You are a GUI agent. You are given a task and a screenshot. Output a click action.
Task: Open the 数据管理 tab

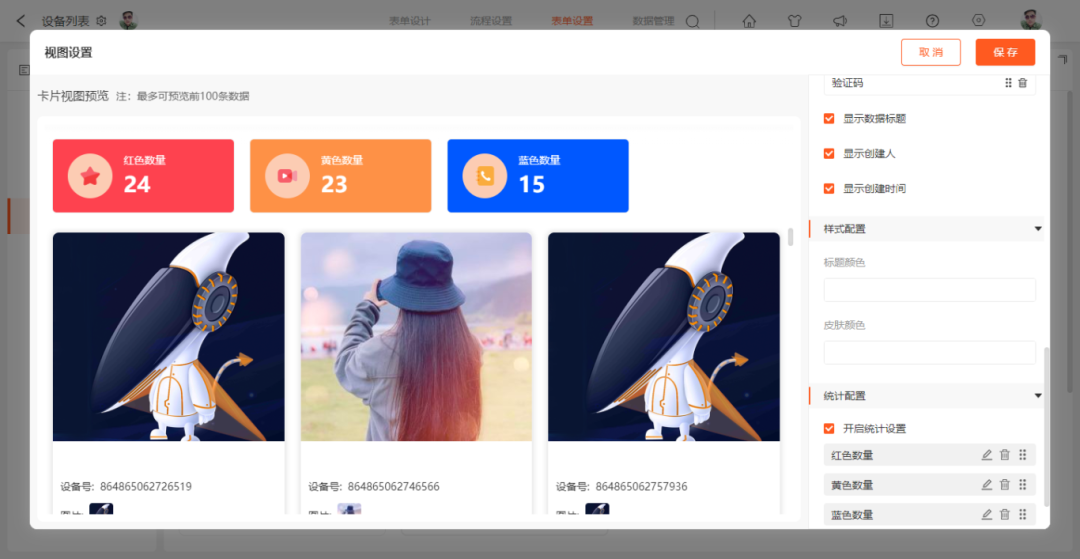click(x=654, y=21)
